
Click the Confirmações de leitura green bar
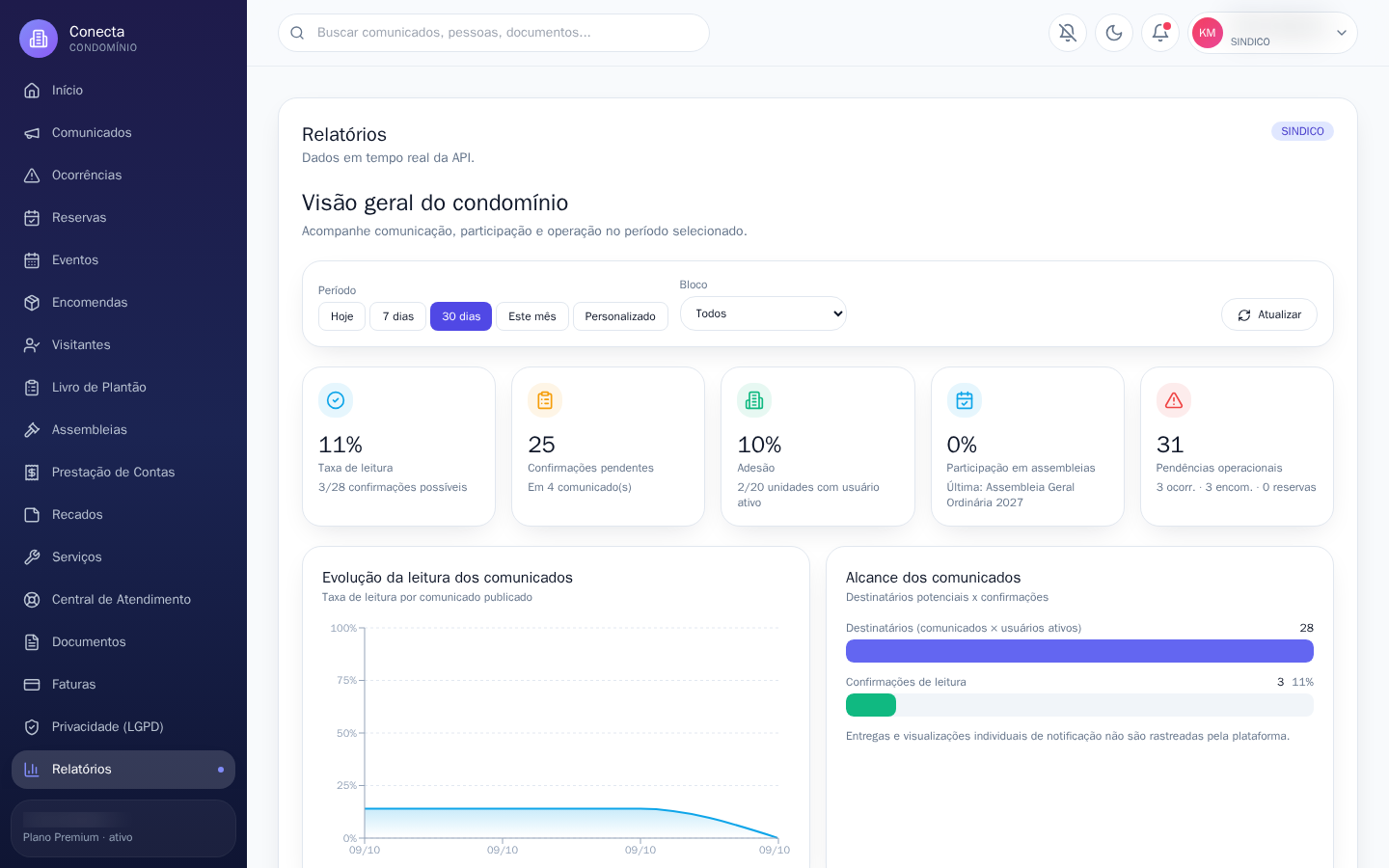[871, 705]
